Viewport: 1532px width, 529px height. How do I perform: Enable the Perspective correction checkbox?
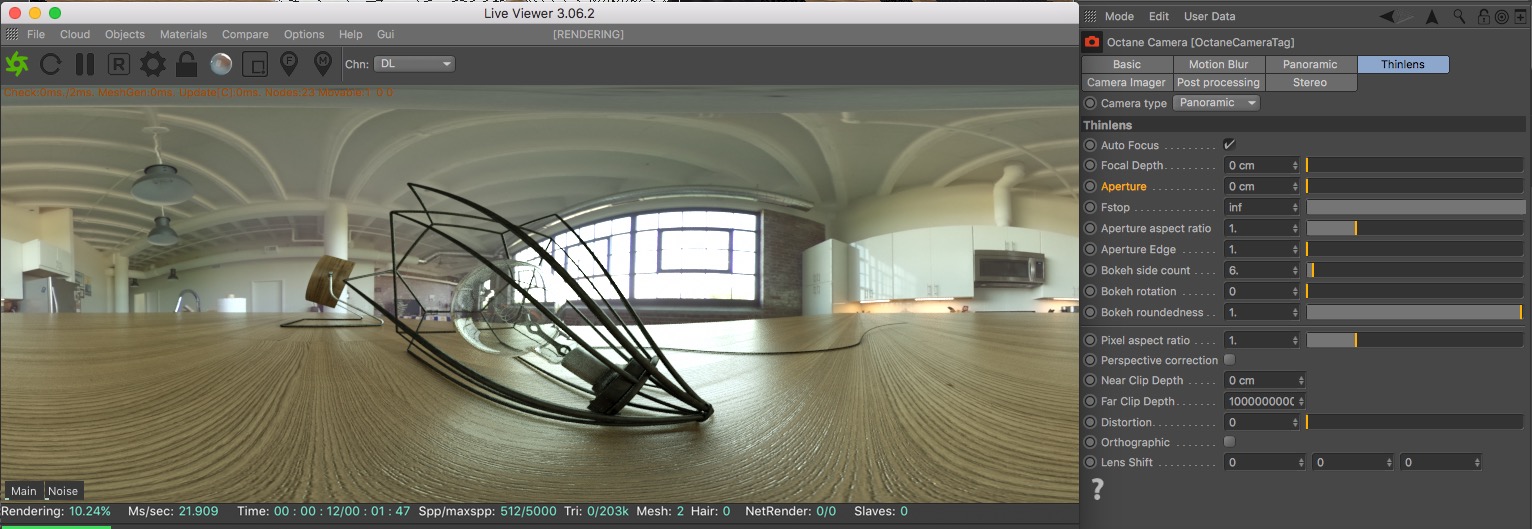pyautogui.click(x=1229, y=360)
